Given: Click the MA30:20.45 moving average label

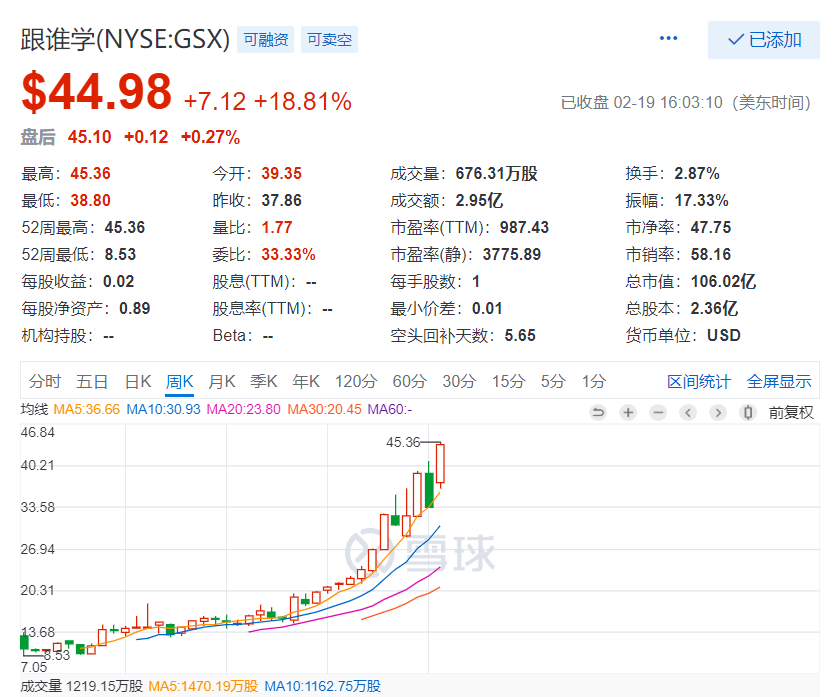Looking at the screenshot, I should point(324,410).
